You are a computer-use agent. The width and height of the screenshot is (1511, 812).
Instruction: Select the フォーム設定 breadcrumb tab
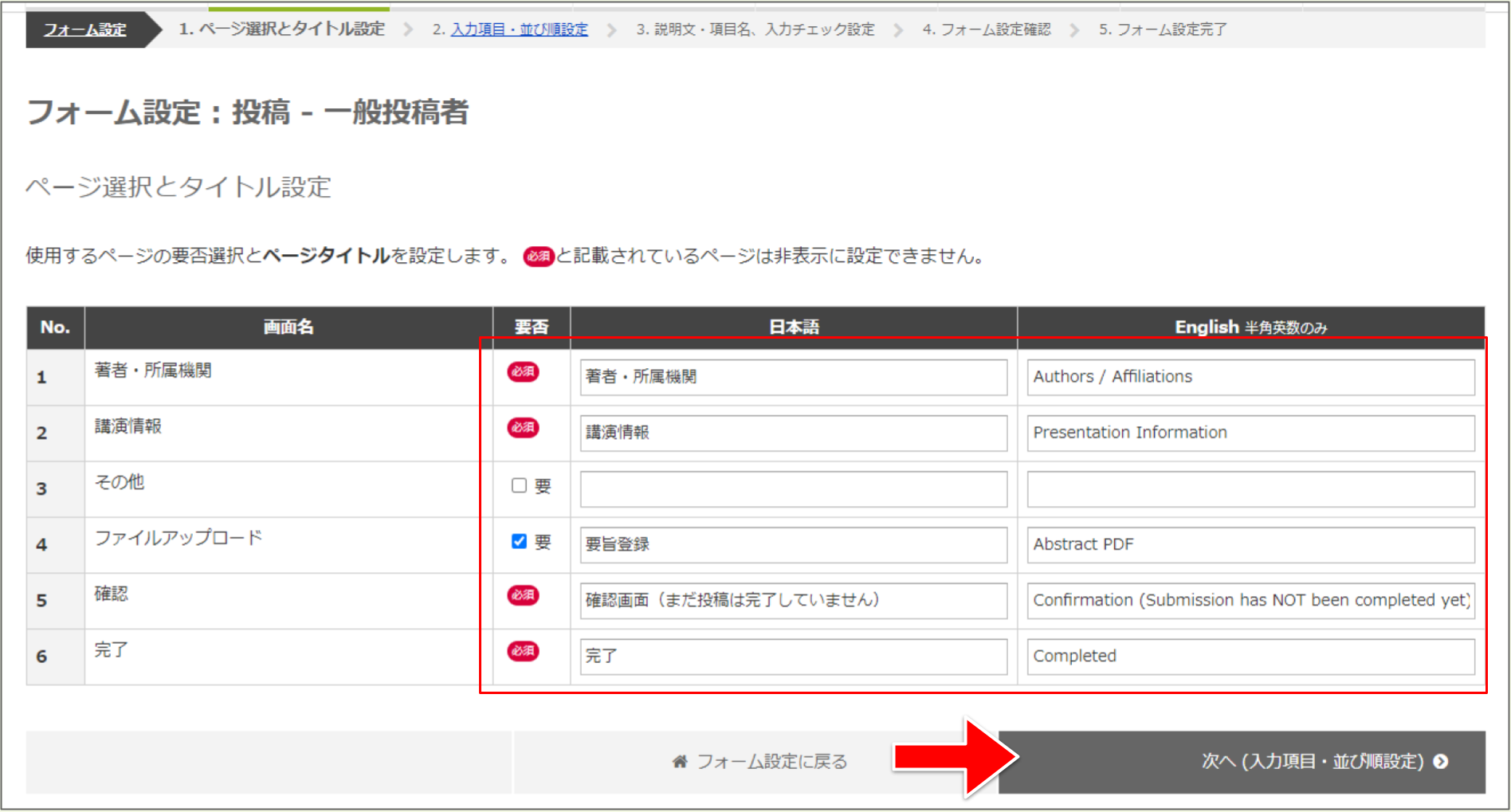click(85, 29)
